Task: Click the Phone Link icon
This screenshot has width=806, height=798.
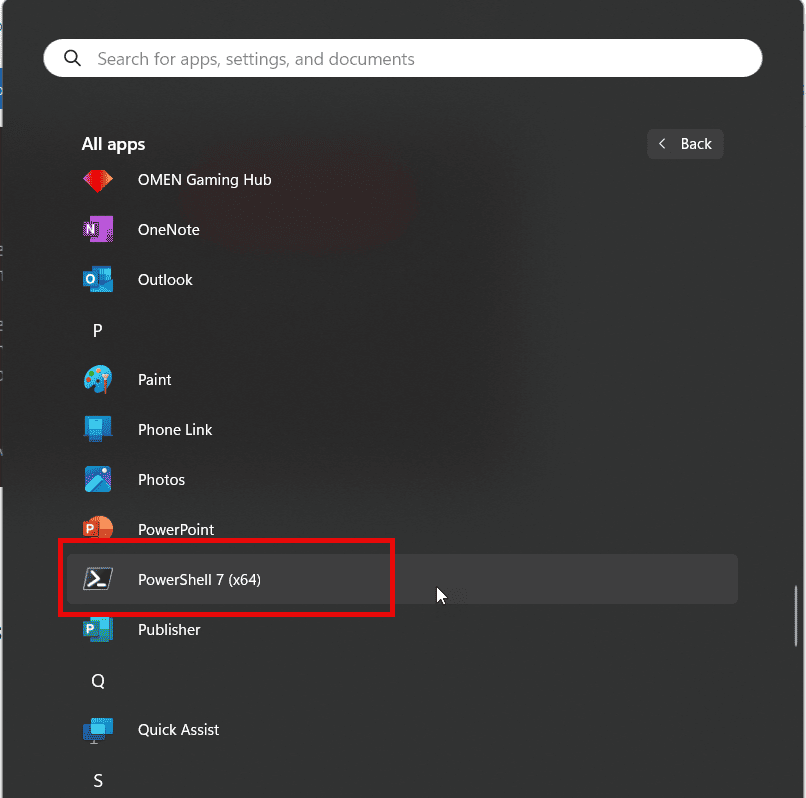Action: 98,429
